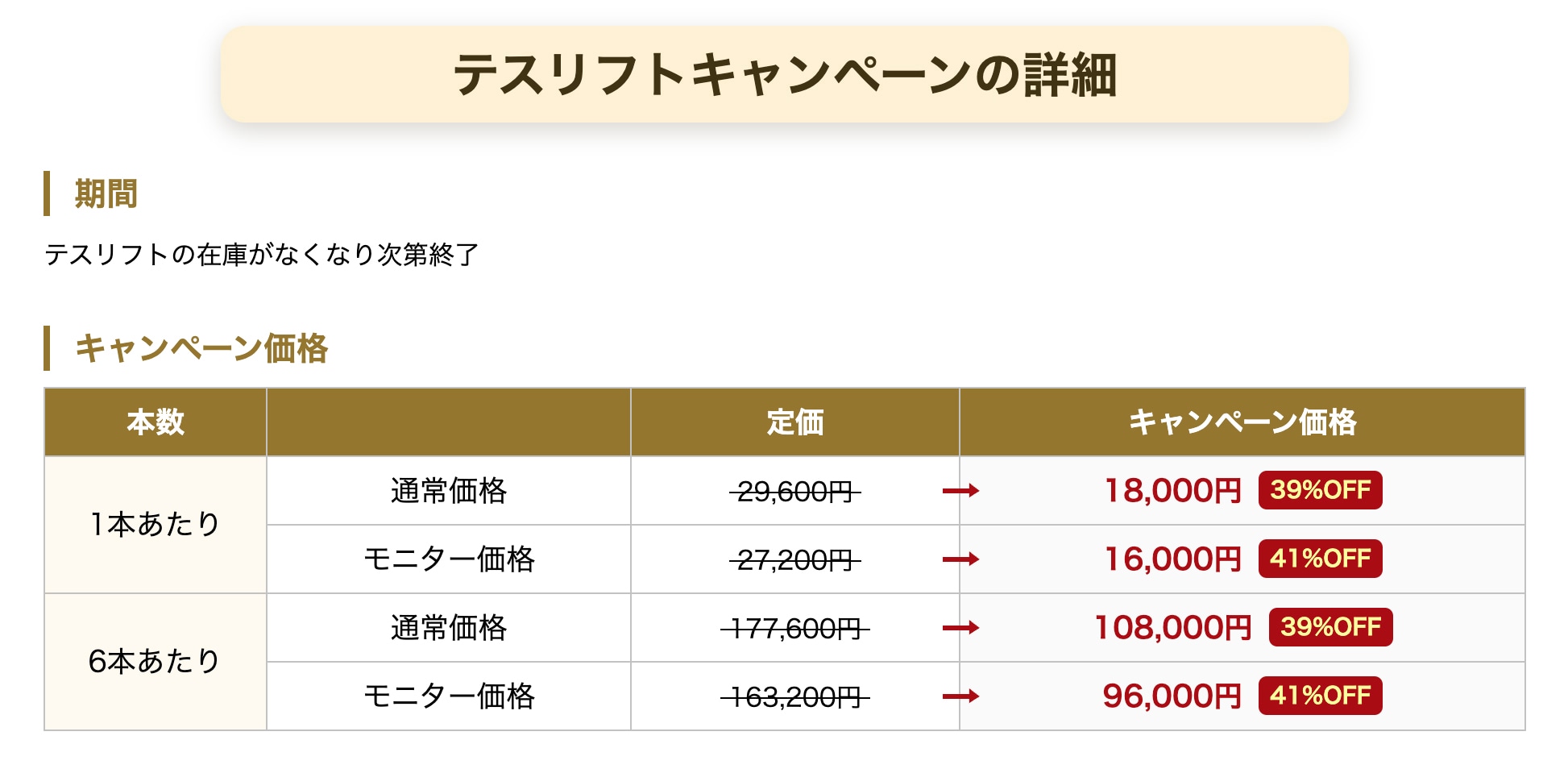Select the 6本あたり row label cell
The height and width of the screenshot is (769, 1568).
tap(156, 662)
